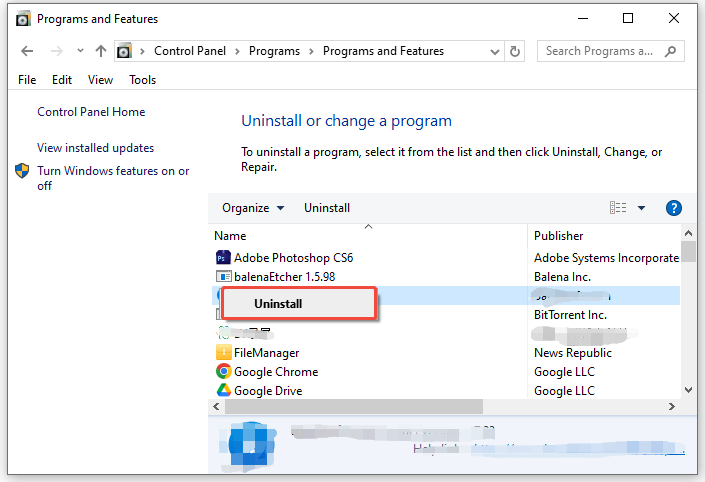This screenshot has width=705, height=482.
Task: Go back with the back arrow
Action: 27,51
